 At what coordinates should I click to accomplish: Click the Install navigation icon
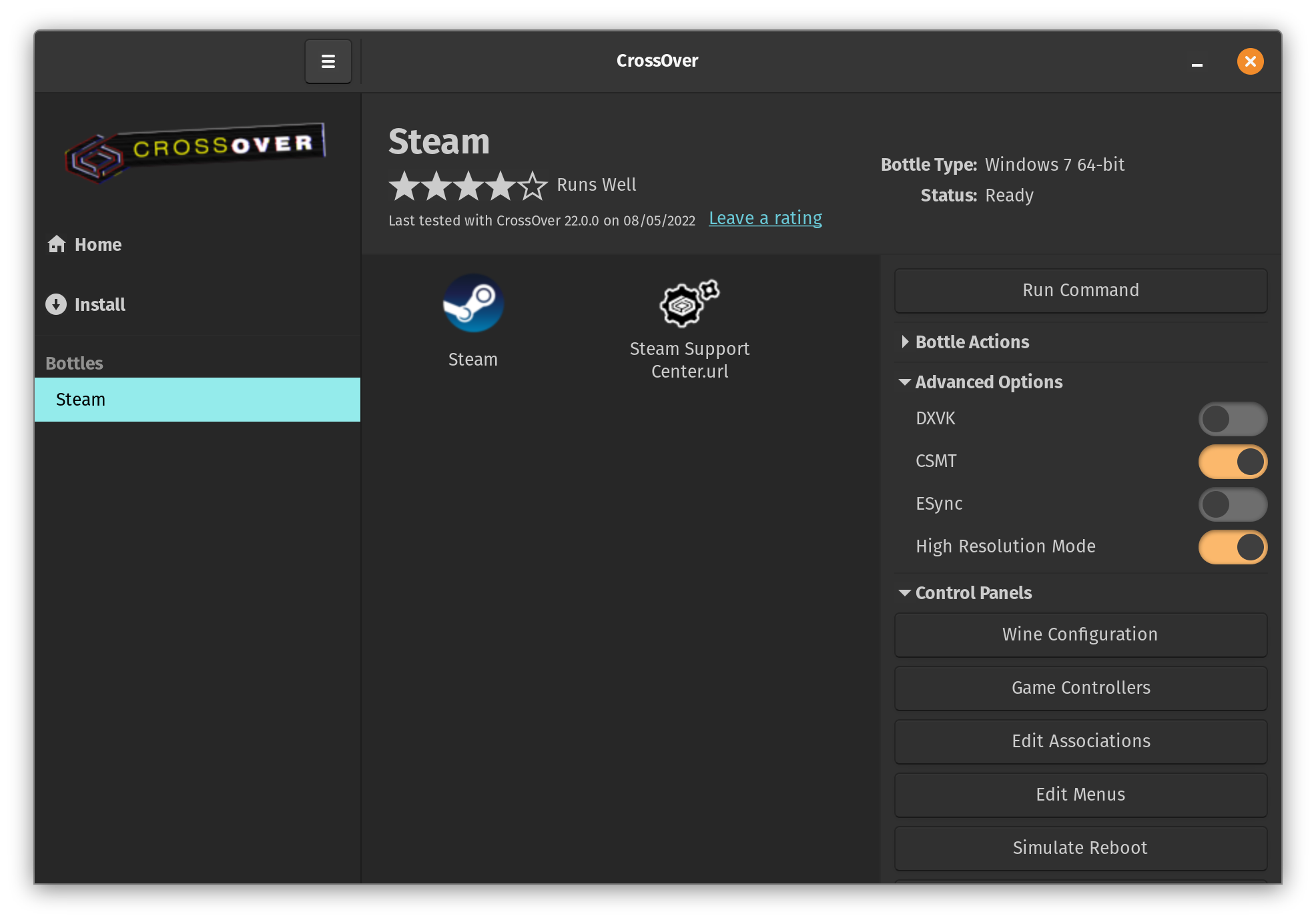[x=56, y=305]
